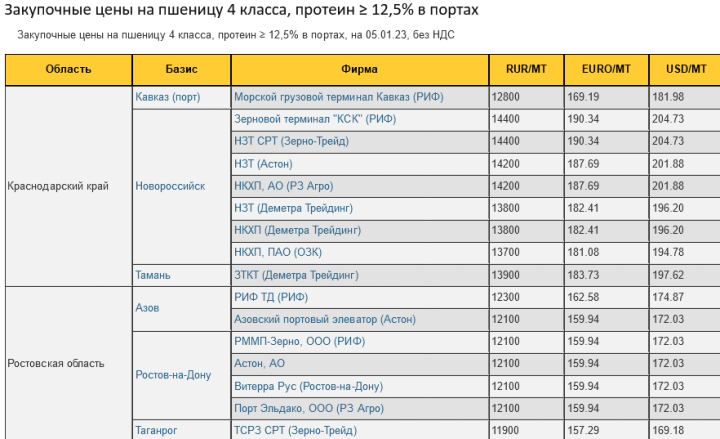Click НЗТ СРТ (Зерно-Трейд) company link
The image size is (720, 439).
point(291,141)
